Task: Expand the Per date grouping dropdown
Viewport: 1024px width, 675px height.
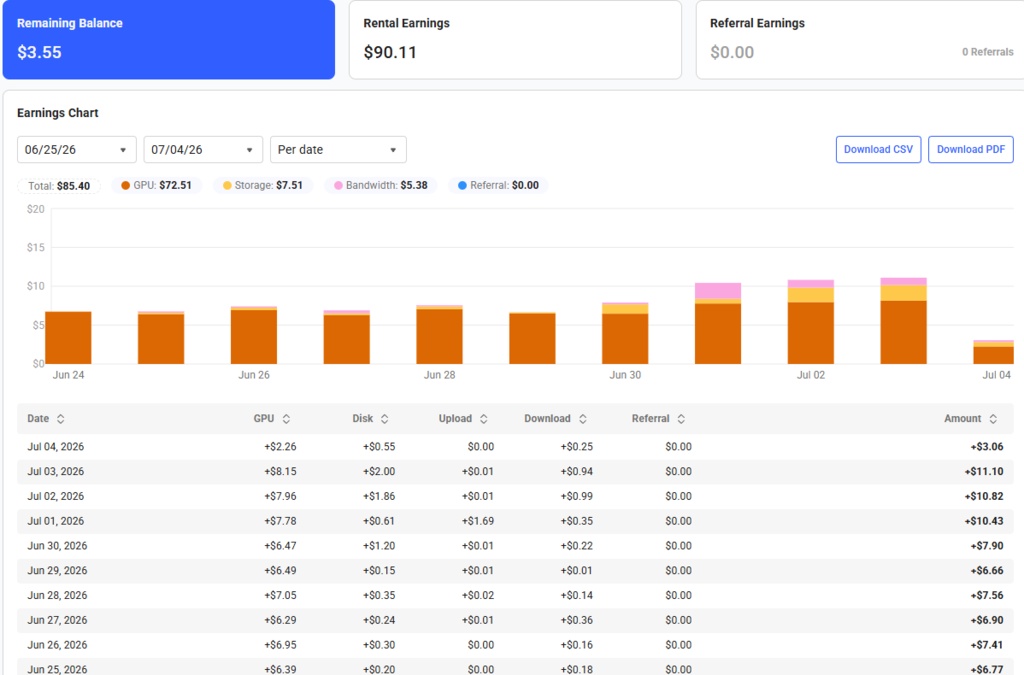Action: pos(338,149)
